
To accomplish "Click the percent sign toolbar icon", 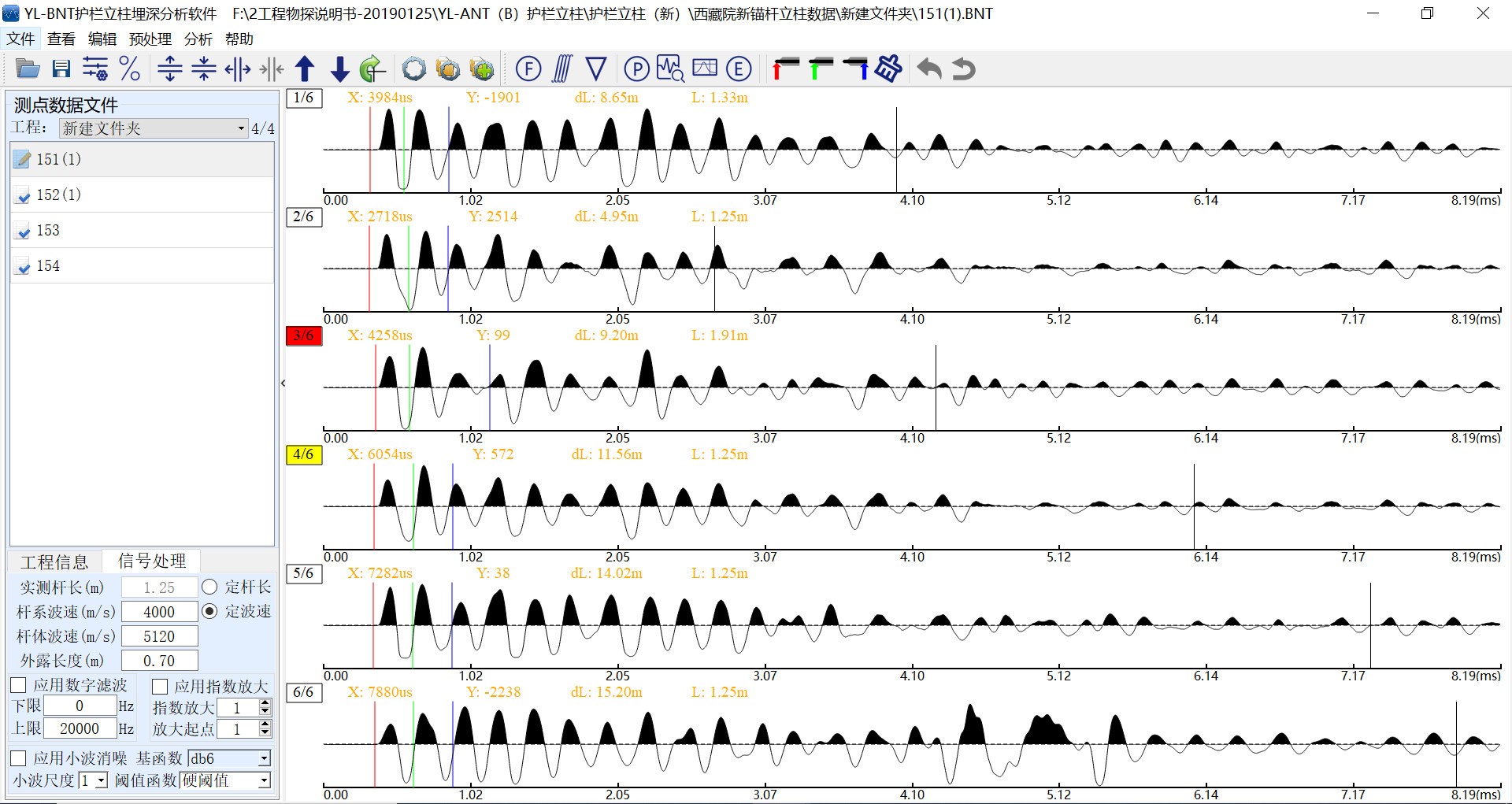I will pyautogui.click(x=129, y=69).
